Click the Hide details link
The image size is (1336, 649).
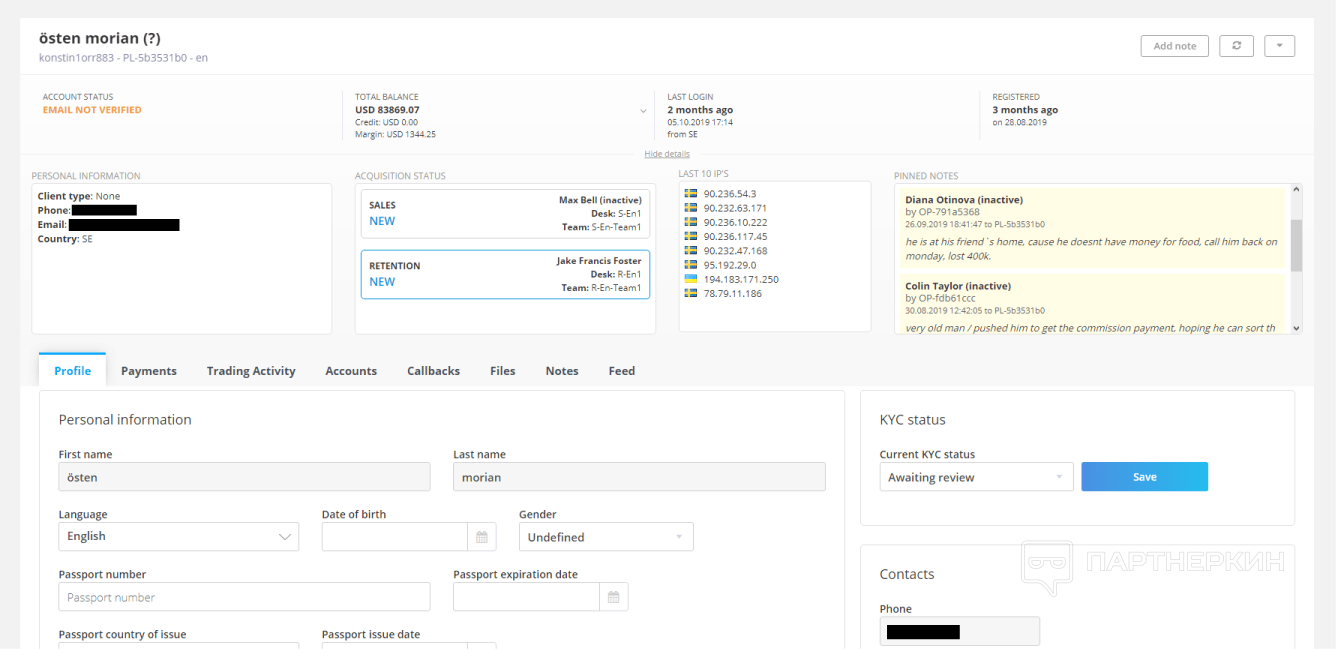667,154
